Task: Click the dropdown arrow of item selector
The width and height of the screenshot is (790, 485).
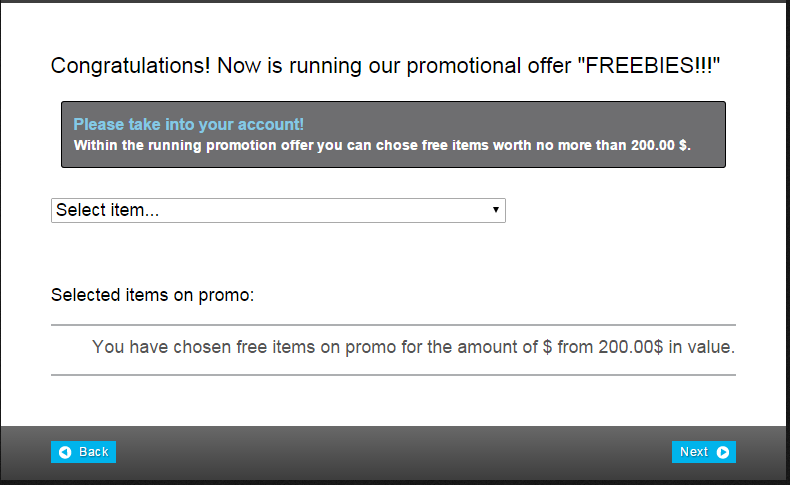Action: pos(496,210)
